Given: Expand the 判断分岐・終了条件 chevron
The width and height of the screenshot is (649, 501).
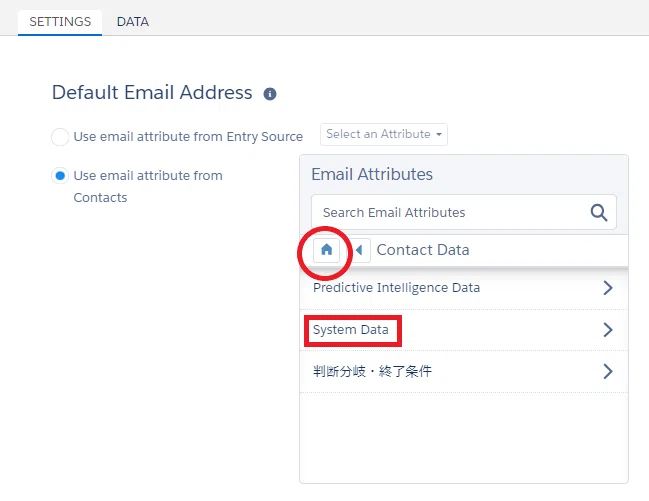Looking at the screenshot, I should tap(608, 371).
